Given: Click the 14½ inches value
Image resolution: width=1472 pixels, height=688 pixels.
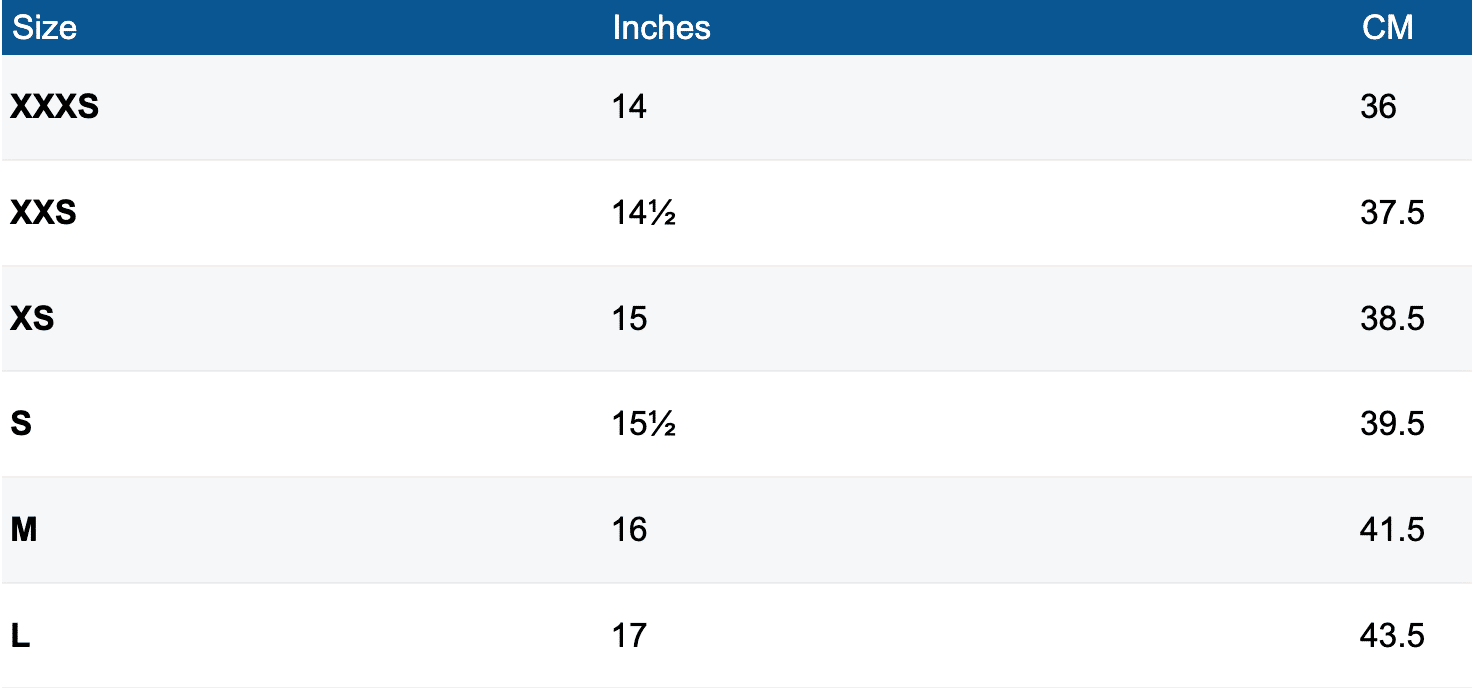Looking at the screenshot, I should pyautogui.click(x=644, y=213).
